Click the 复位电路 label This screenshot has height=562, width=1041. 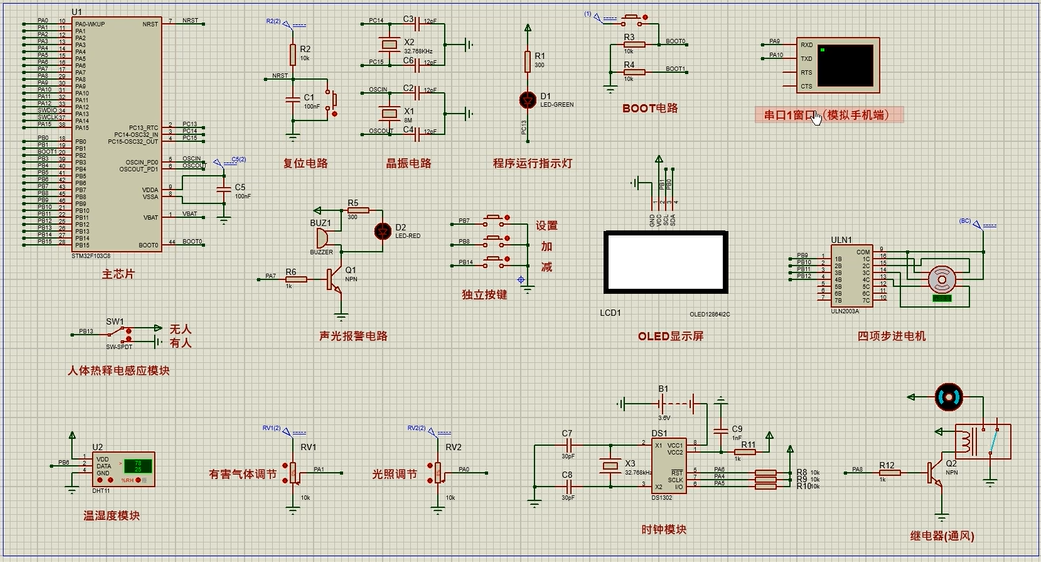[x=305, y=163]
